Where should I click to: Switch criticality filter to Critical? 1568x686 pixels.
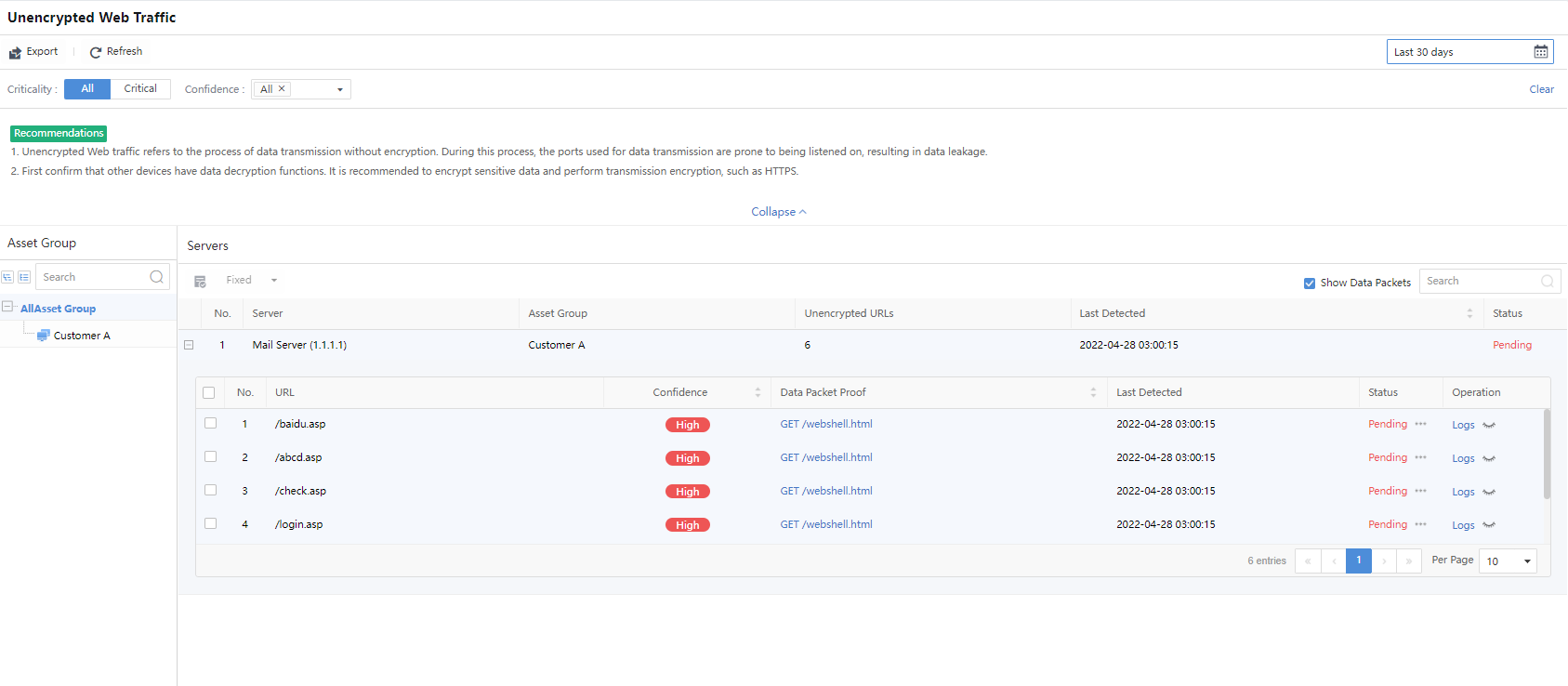tap(140, 89)
